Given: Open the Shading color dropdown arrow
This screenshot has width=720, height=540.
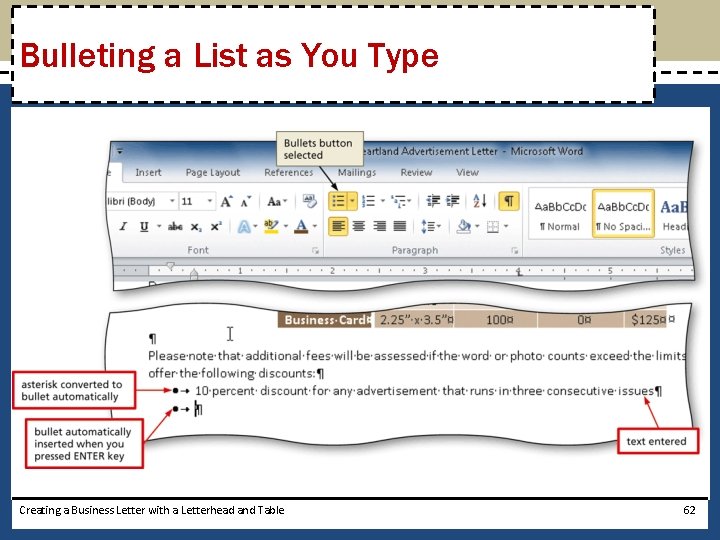Looking at the screenshot, I should 477,226.
